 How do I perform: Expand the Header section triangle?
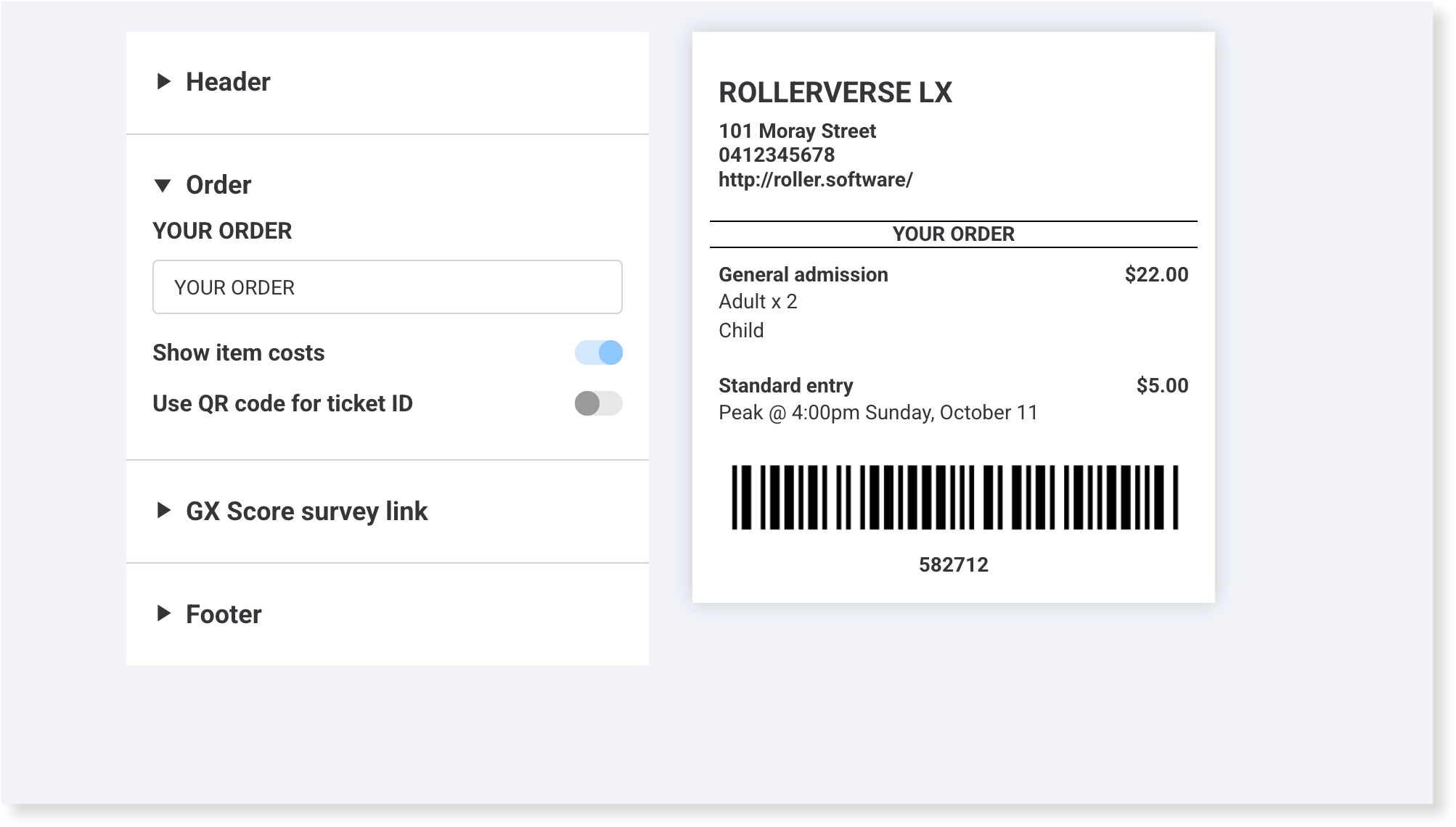164,81
